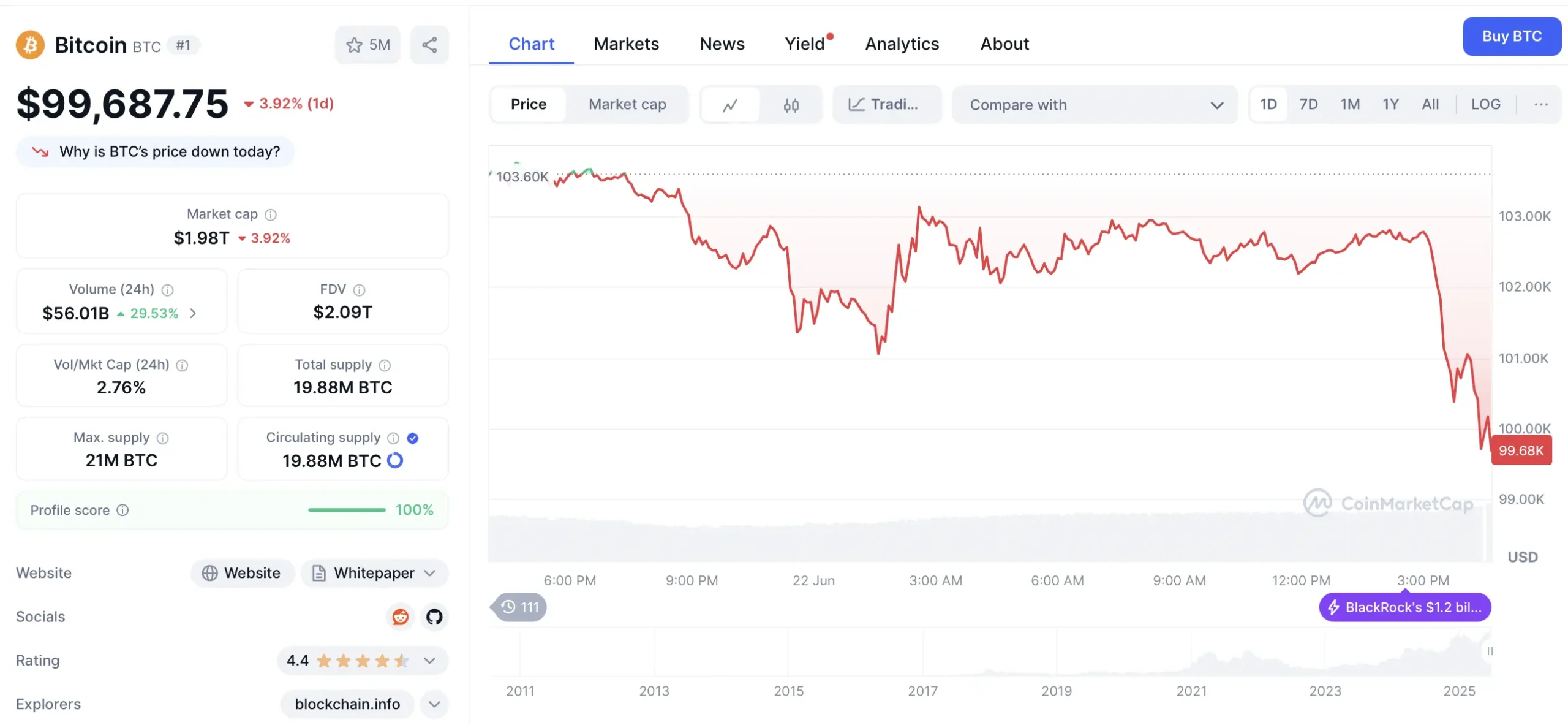
Task: Click the history 111 events badge
Action: pyautogui.click(x=519, y=607)
